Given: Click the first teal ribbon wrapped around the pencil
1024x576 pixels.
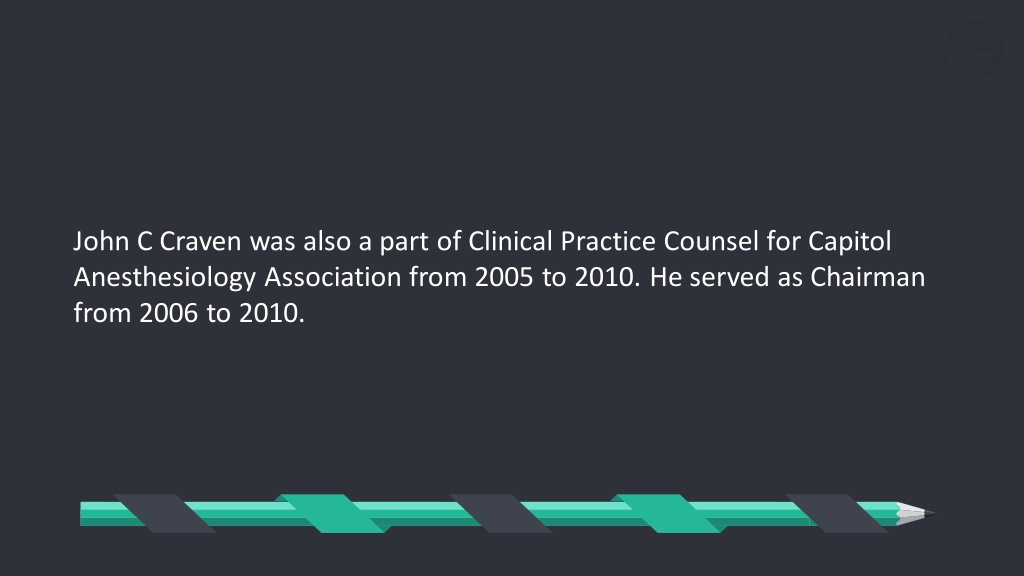Looking at the screenshot, I should click(x=333, y=514).
